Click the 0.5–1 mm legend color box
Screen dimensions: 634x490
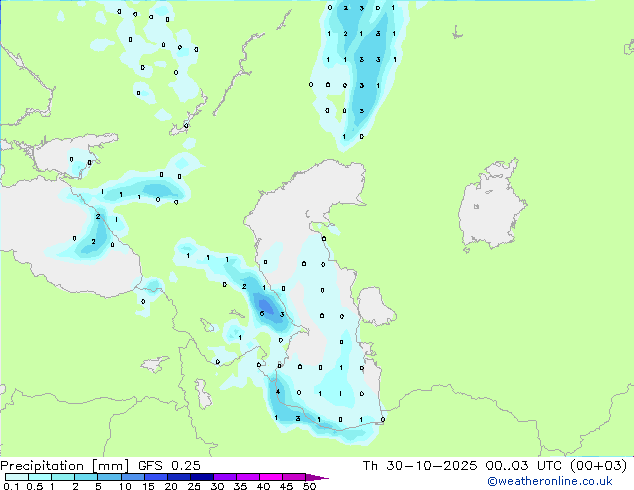pos(40,477)
